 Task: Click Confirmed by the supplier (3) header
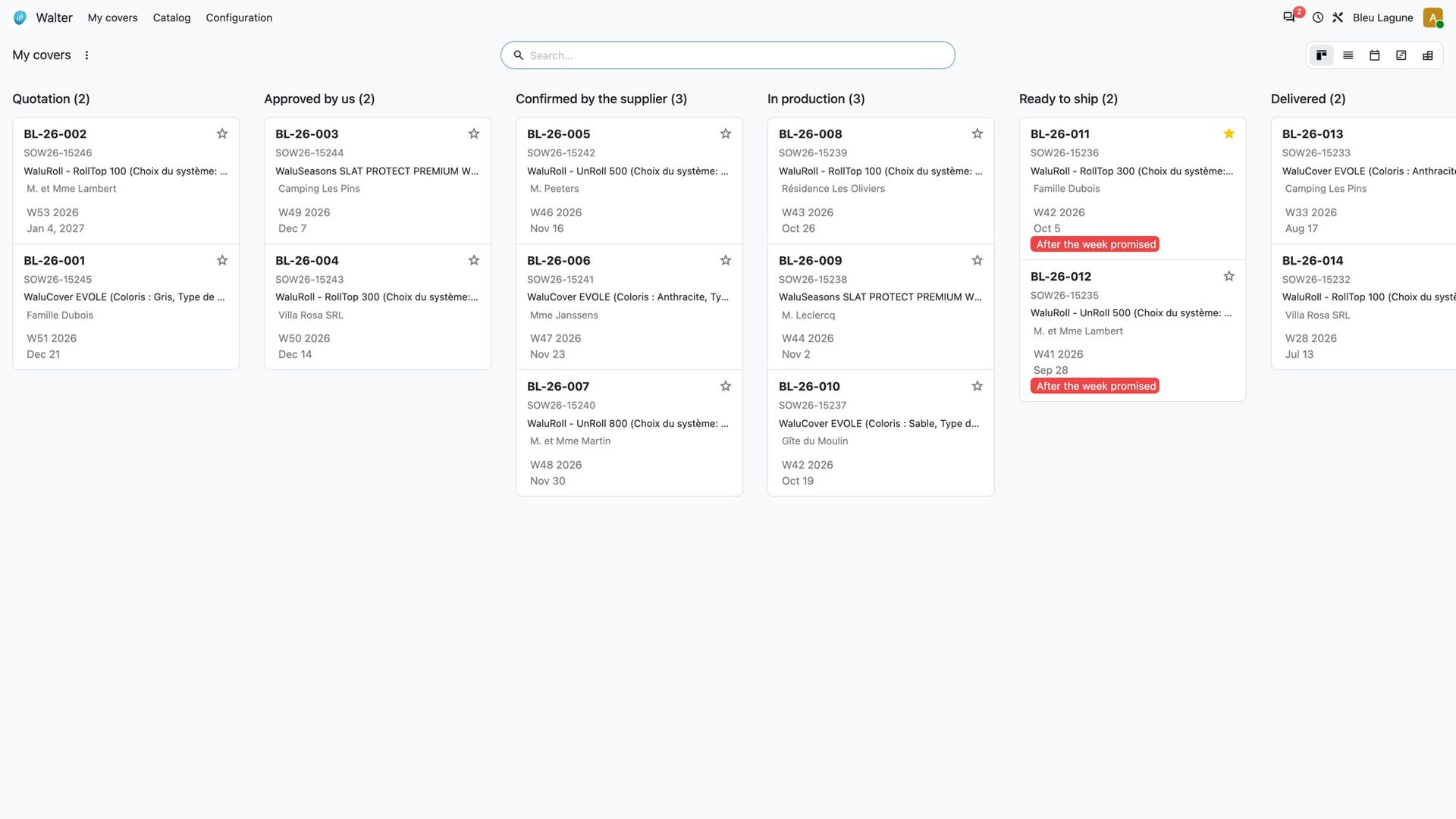[601, 99]
